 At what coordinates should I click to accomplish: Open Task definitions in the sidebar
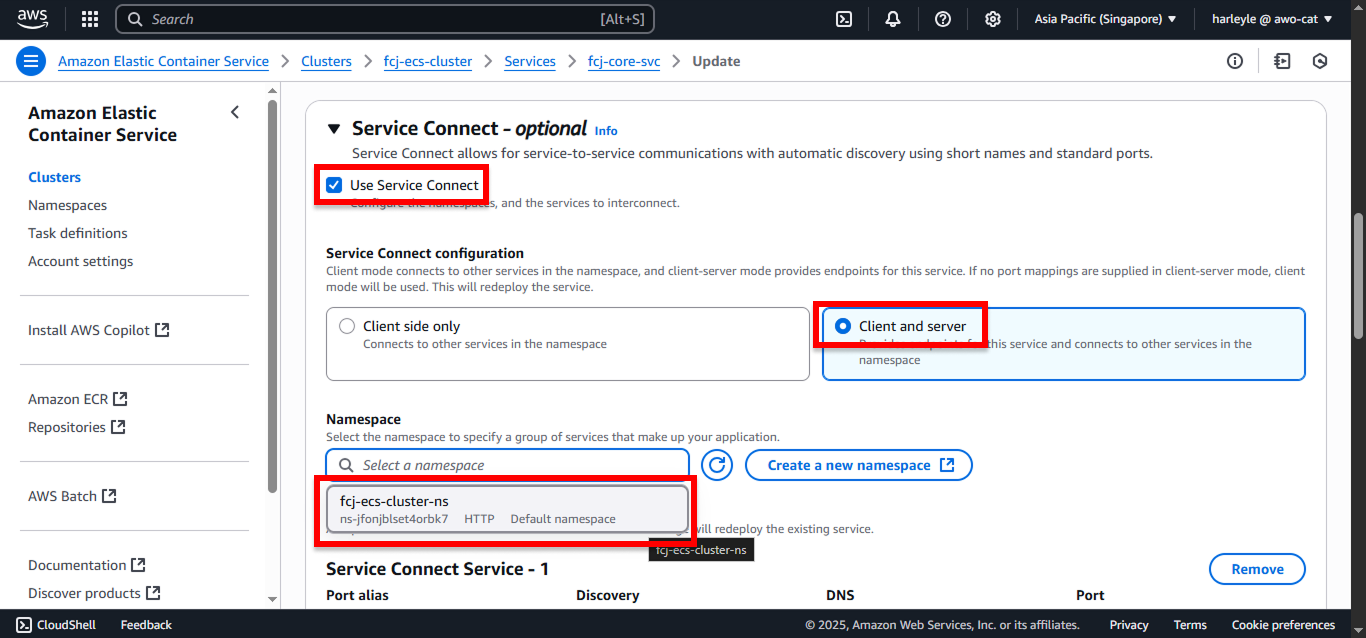point(78,233)
